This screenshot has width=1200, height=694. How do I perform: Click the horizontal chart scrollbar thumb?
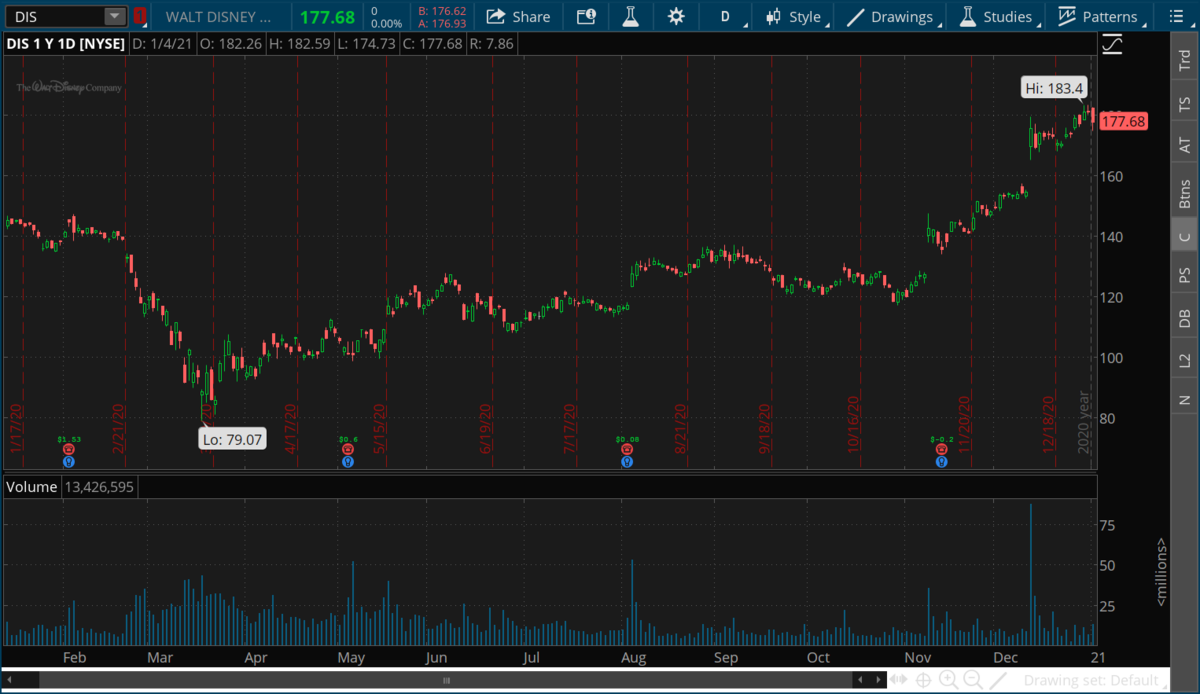tap(448, 680)
